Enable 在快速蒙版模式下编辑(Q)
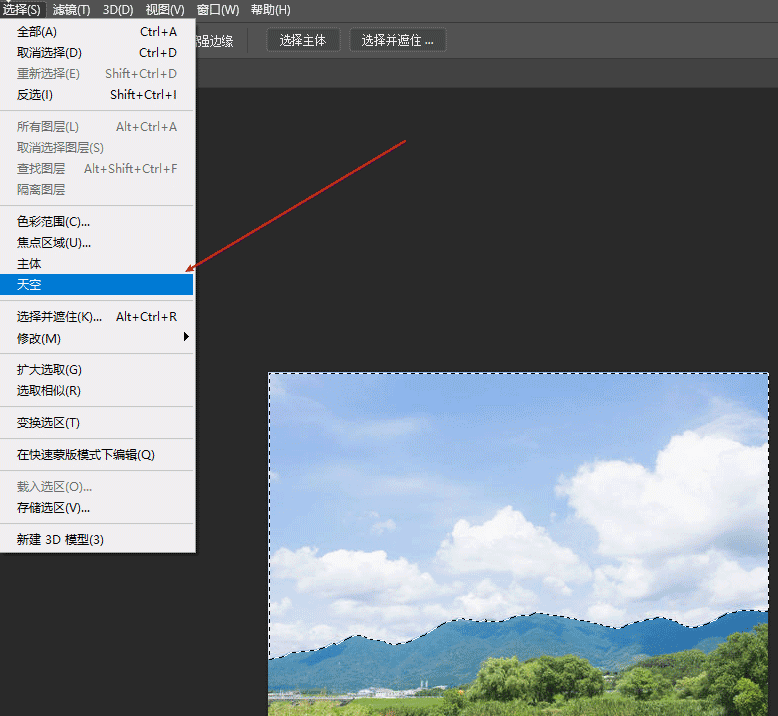Viewport: 778px width, 716px height. point(86,455)
